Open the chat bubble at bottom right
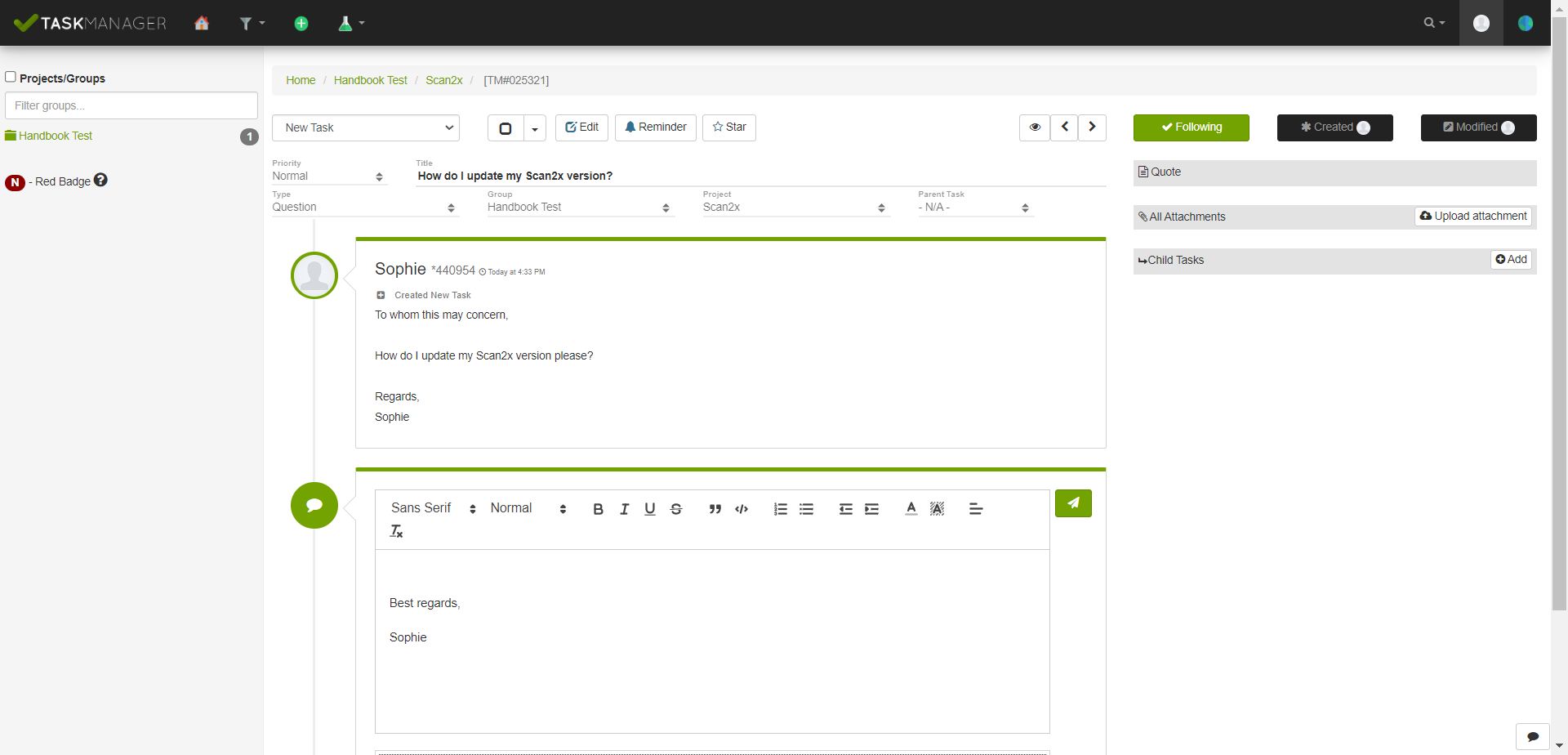The height and width of the screenshot is (755, 1568). (1533, 736)
